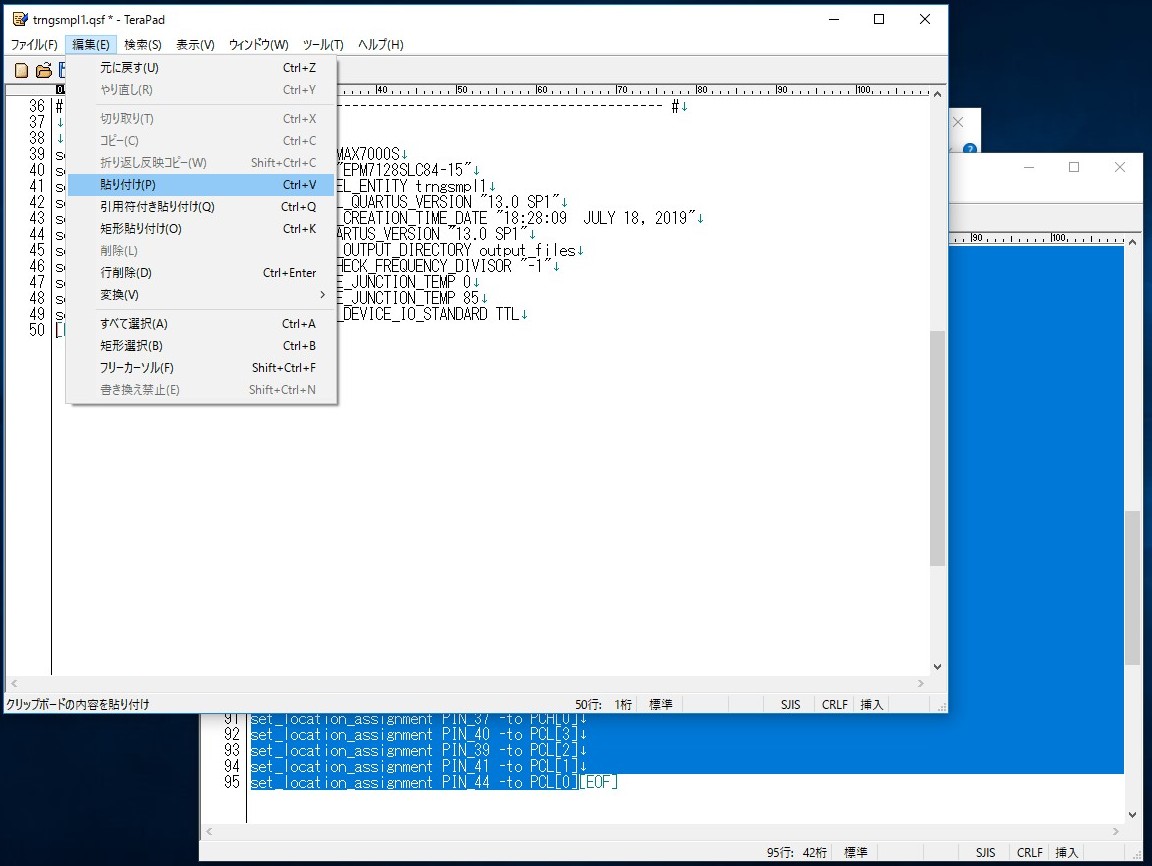This screenshot has width=1152, height=866.
Task: Open the 表示(V) menu
Action: click(195, 45)
